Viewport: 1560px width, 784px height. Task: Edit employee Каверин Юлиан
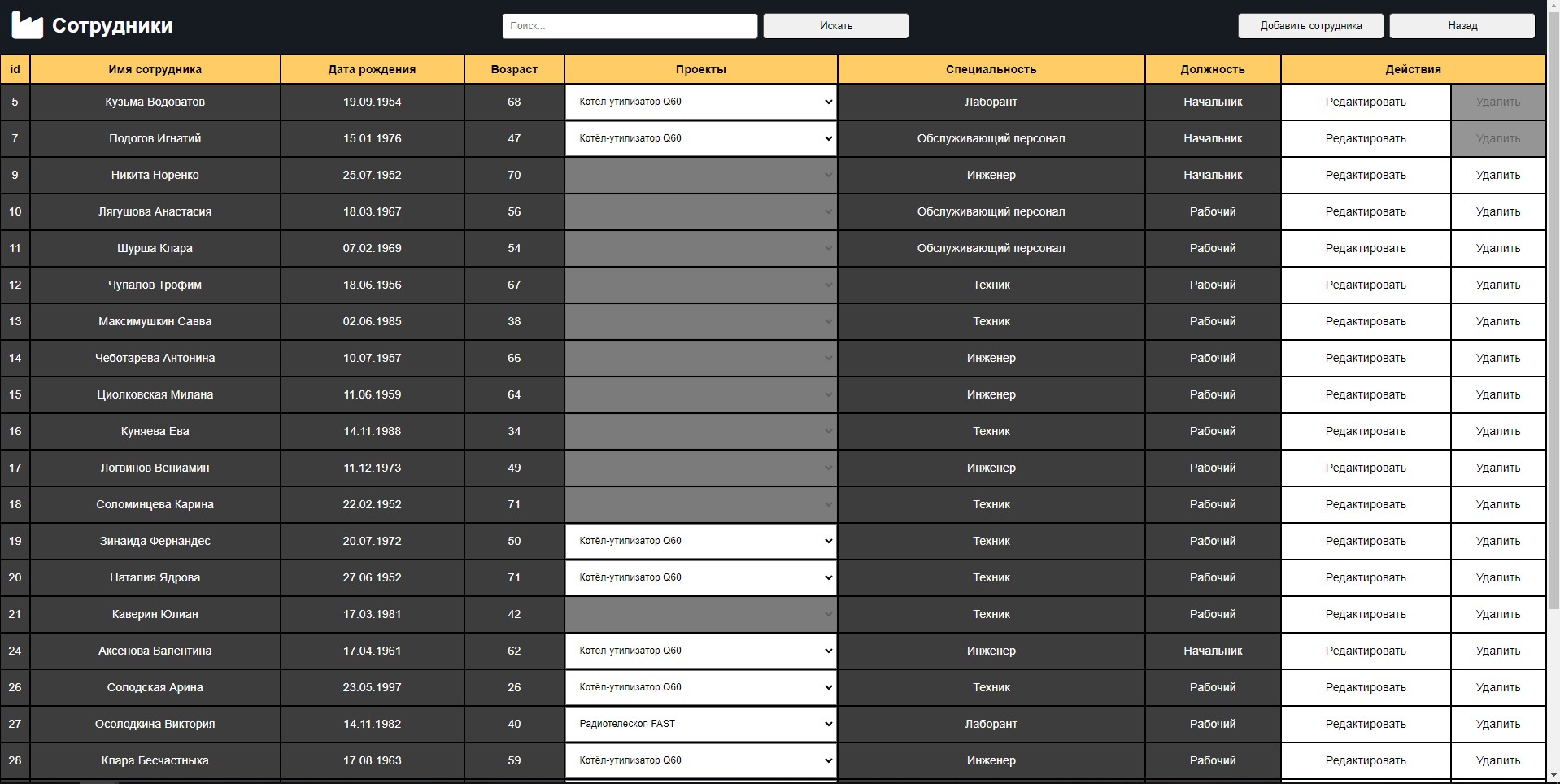[1366, 615]
